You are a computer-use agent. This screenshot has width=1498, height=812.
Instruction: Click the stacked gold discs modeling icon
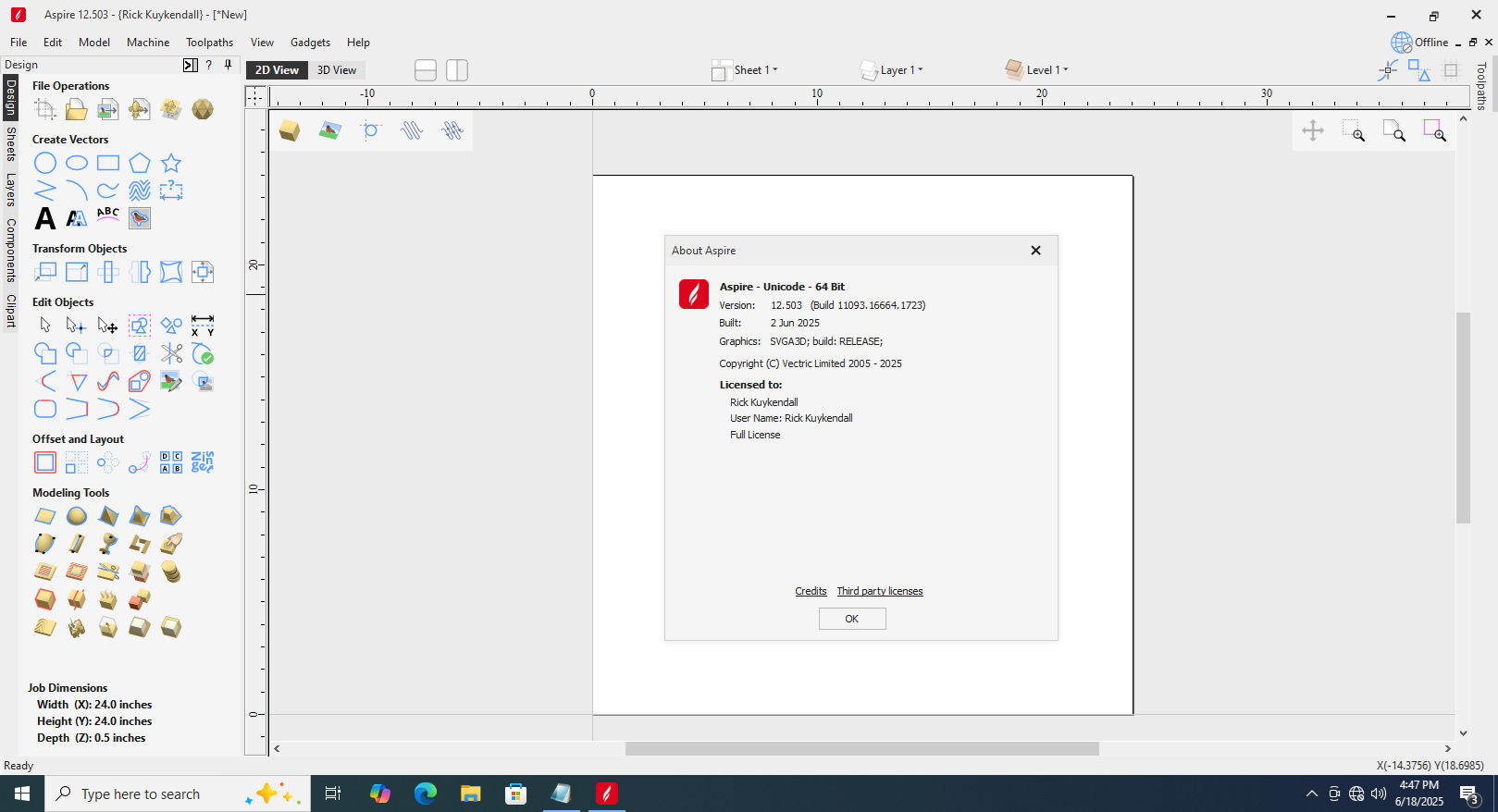170,572
